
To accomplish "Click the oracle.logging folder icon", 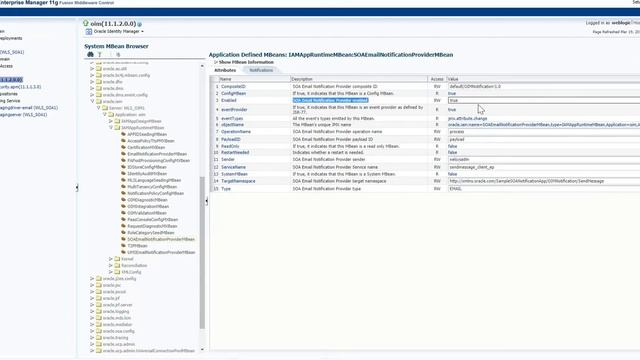I will click(98, 311).
